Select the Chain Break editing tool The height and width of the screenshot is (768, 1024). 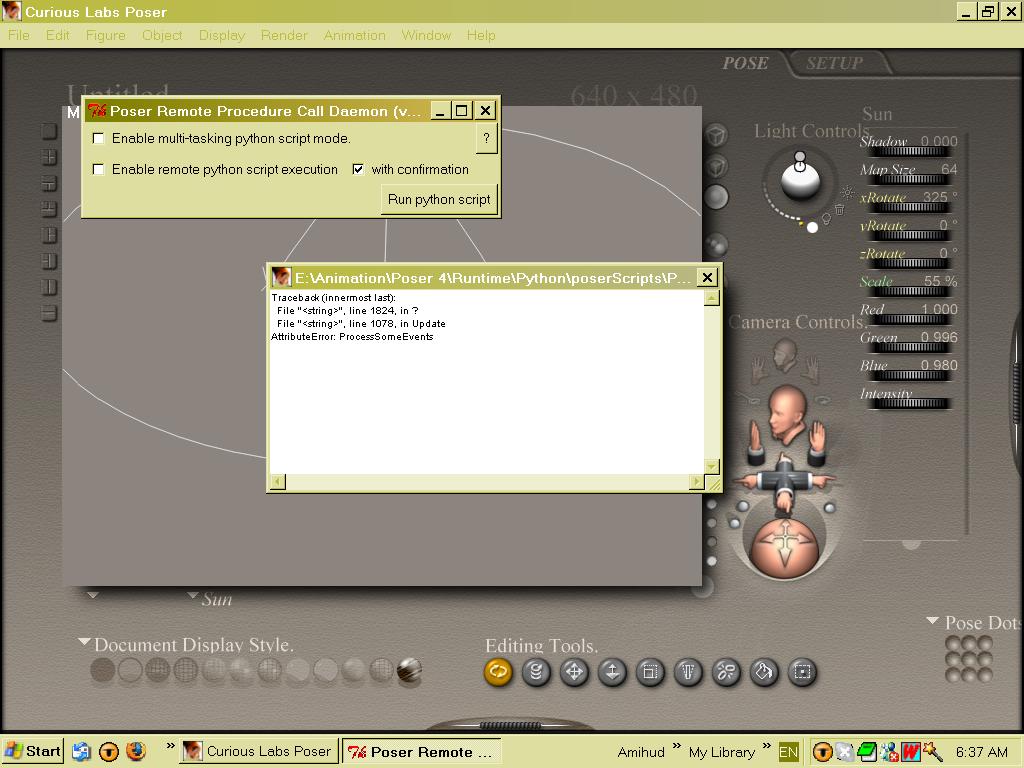pyautogui.click(x=726, y=672)
